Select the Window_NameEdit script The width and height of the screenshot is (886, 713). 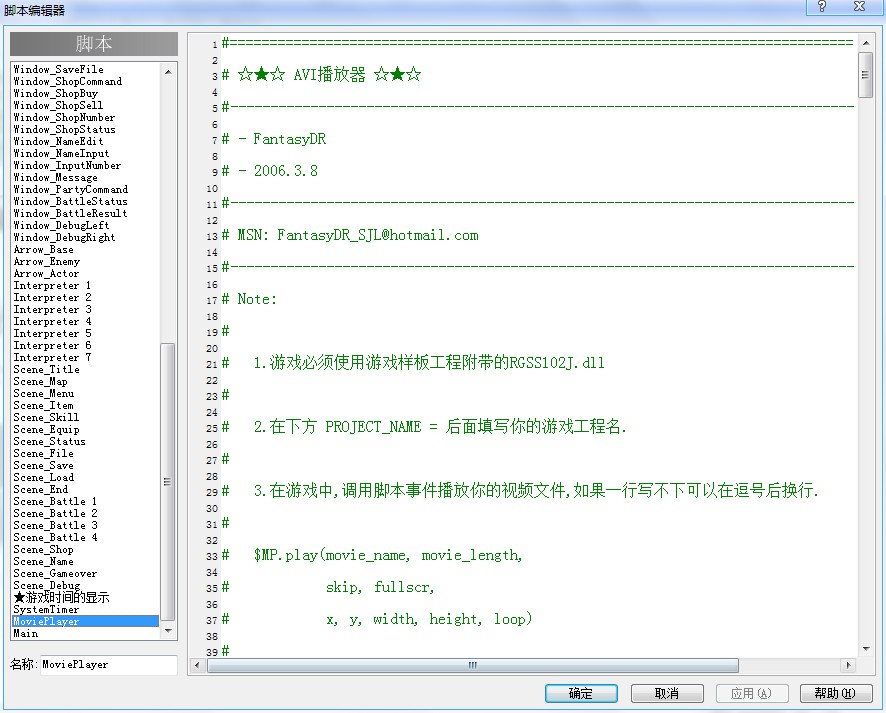coord(85,141)
